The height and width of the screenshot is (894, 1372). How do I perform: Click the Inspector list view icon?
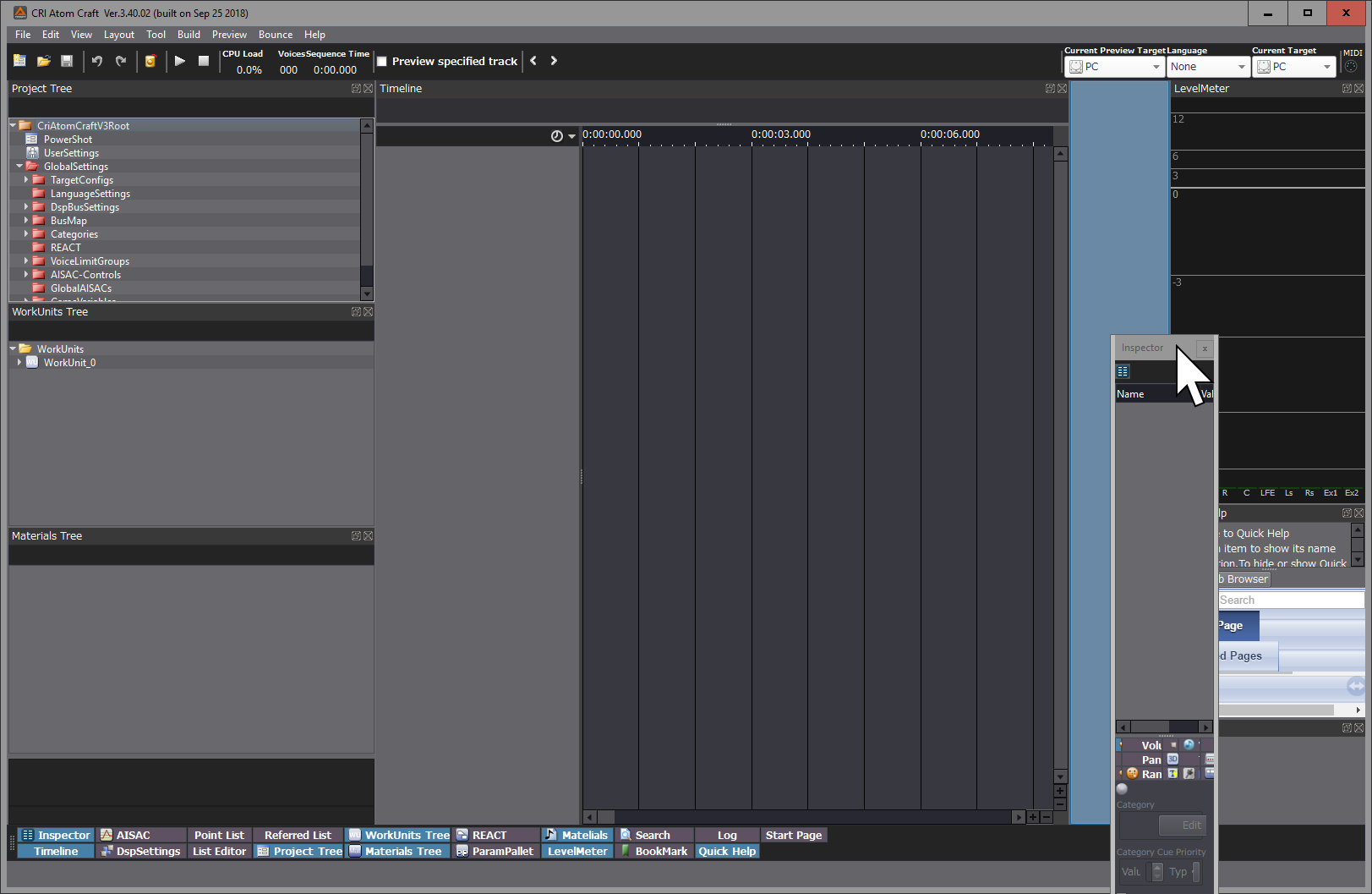pyautogui.click(x=1123, y=371)
